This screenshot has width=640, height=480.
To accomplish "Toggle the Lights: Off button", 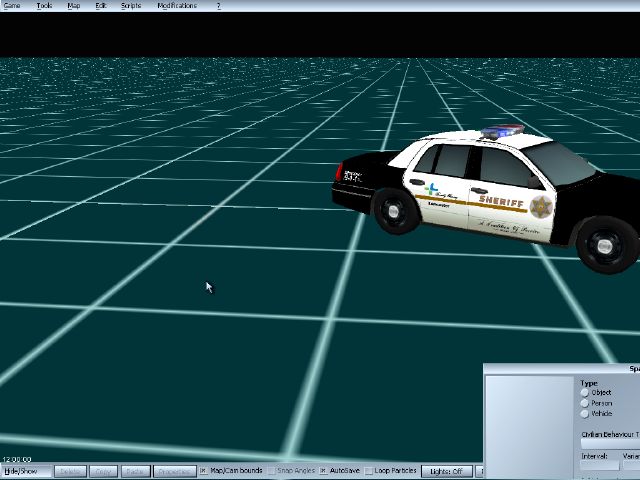I will (x=447, y=471).
